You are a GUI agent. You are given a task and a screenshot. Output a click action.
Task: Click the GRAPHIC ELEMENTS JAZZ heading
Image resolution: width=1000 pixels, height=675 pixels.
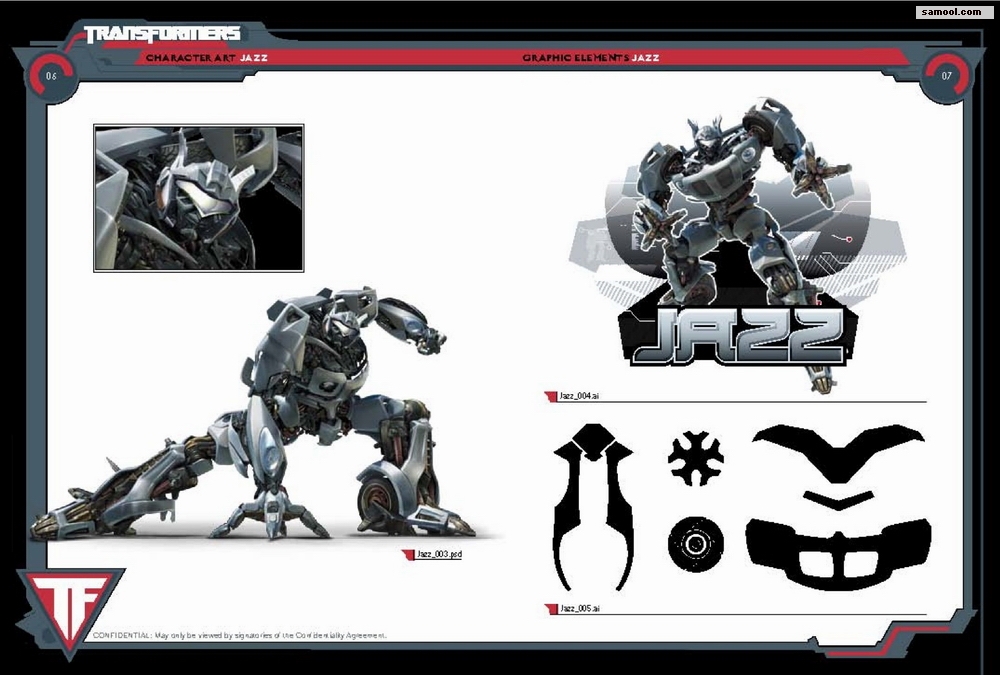point(591,57)
